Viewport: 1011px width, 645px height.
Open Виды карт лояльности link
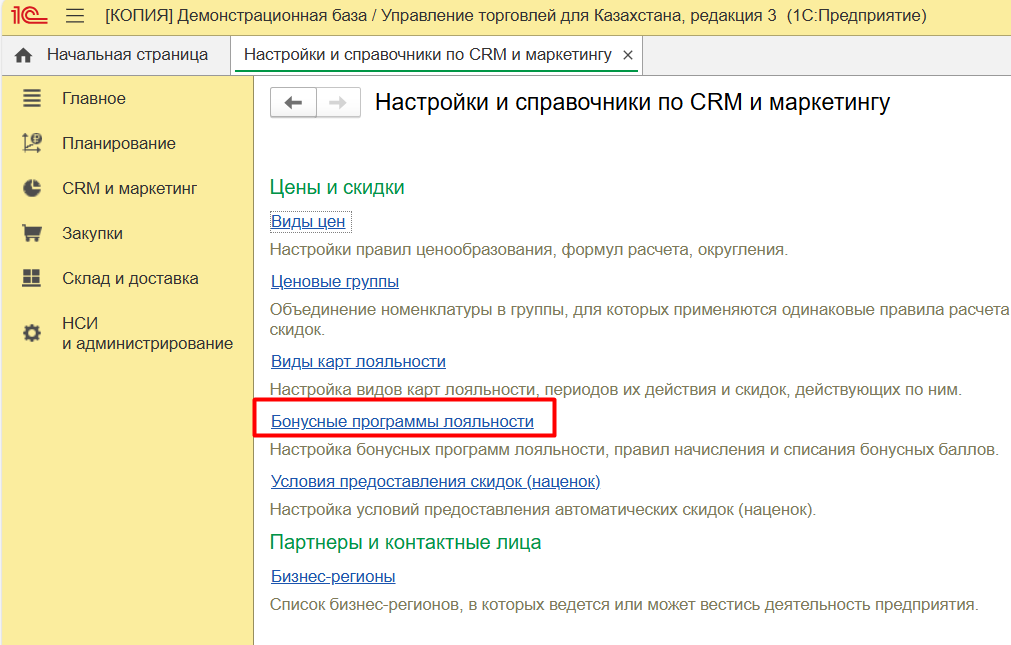[x=358, y=362]
